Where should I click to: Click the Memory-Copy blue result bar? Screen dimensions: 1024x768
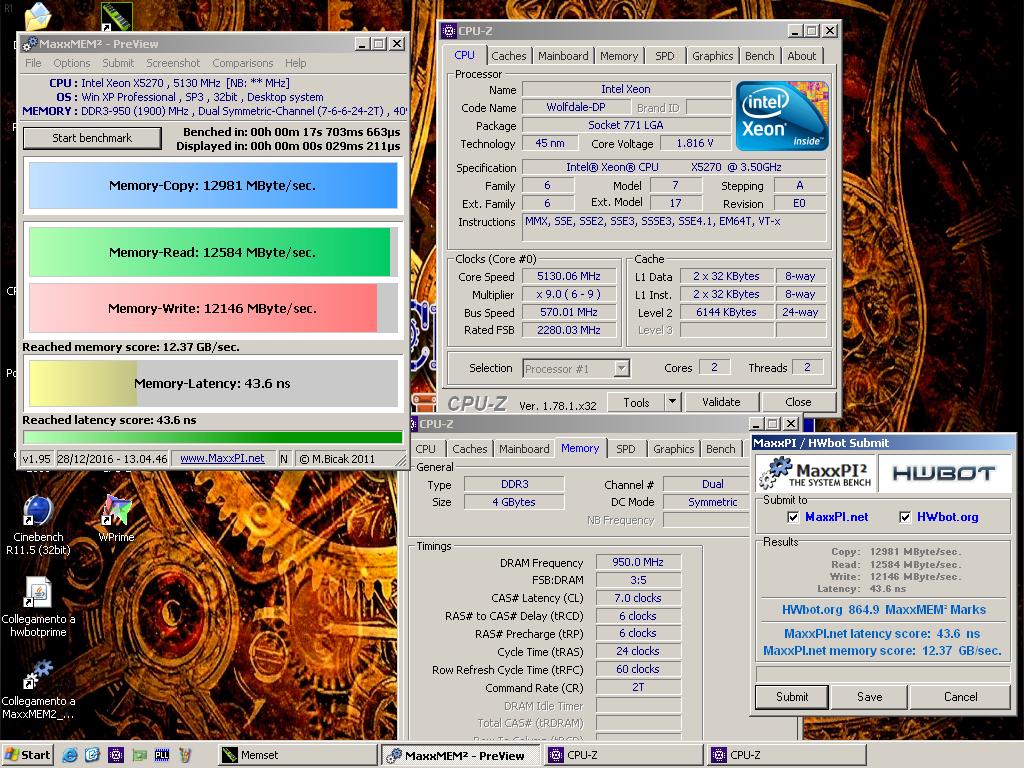pyautogui.click(x=213, y=185)
